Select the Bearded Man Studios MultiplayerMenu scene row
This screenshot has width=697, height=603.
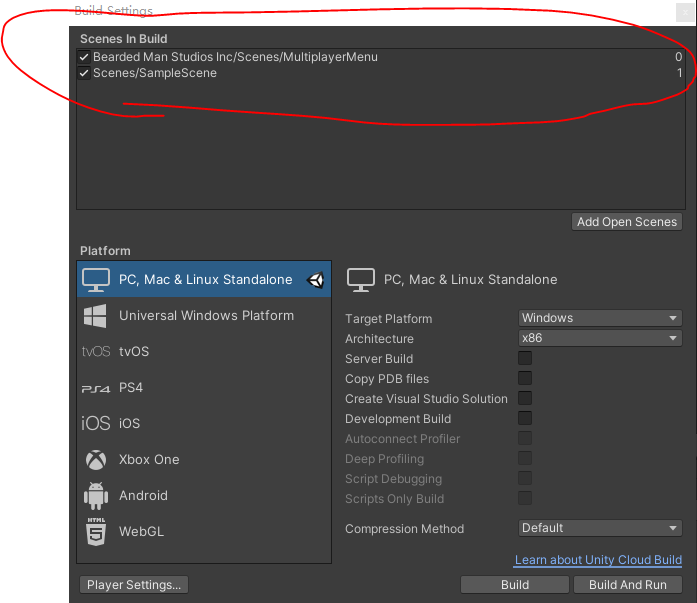point(381,57)
